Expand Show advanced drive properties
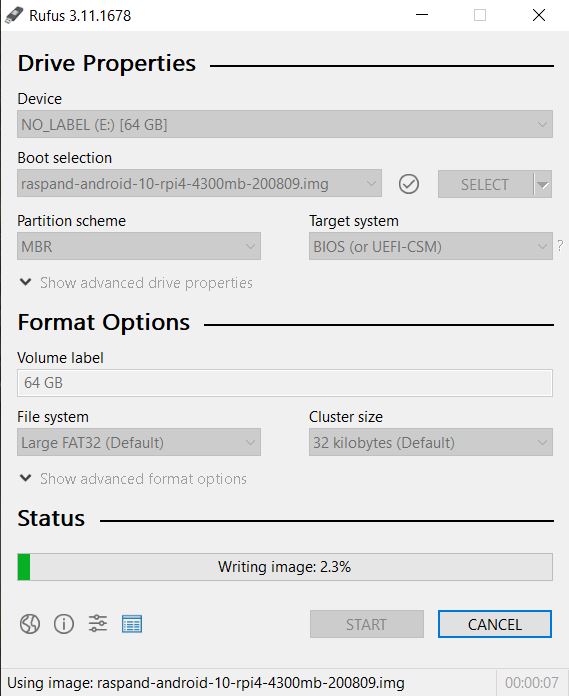569x696 pixels. pos(137,283)
